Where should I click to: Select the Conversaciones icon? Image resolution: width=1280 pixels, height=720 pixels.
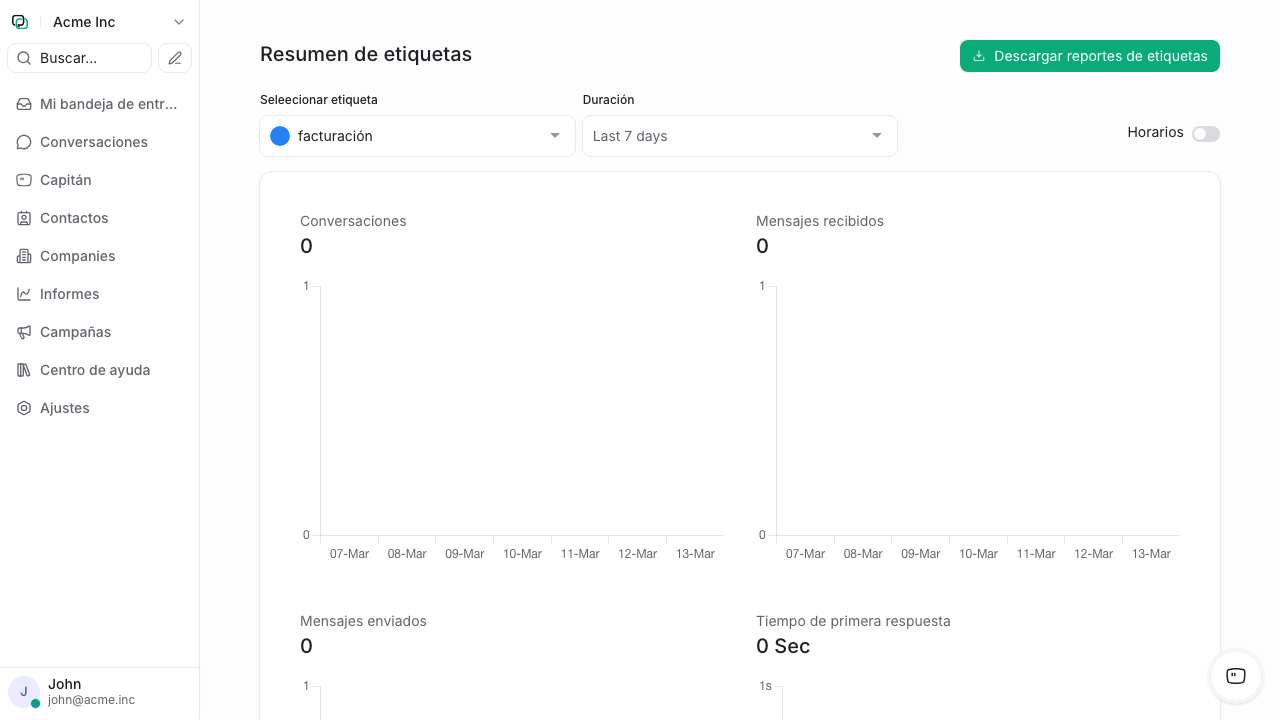[x=23, y=142]
